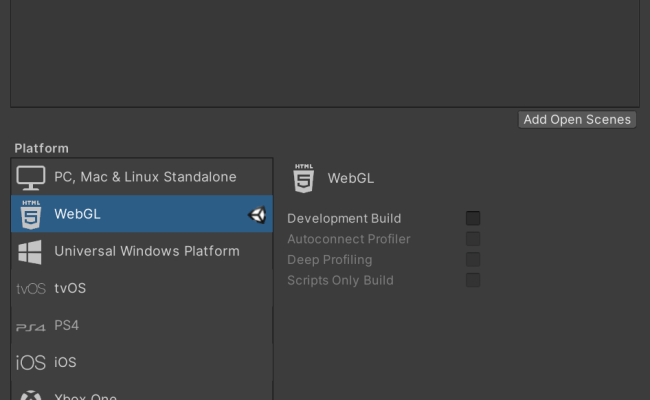
Task: Click the Windows logo for Universal Windows Platform
Action: click(x=30, y=252)
